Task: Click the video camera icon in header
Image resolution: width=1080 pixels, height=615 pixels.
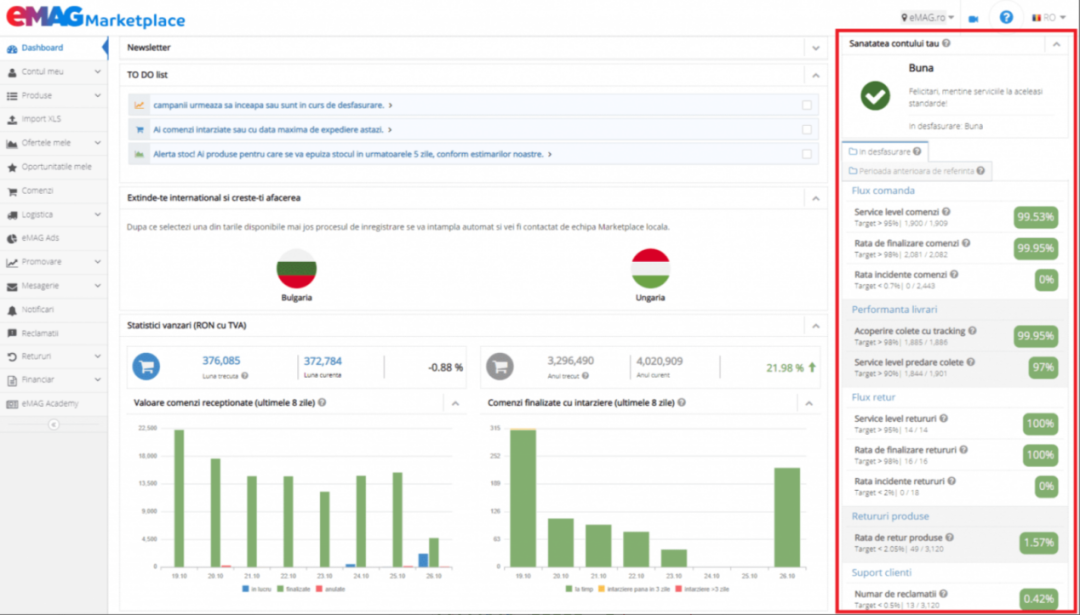Action: [973, 19]
